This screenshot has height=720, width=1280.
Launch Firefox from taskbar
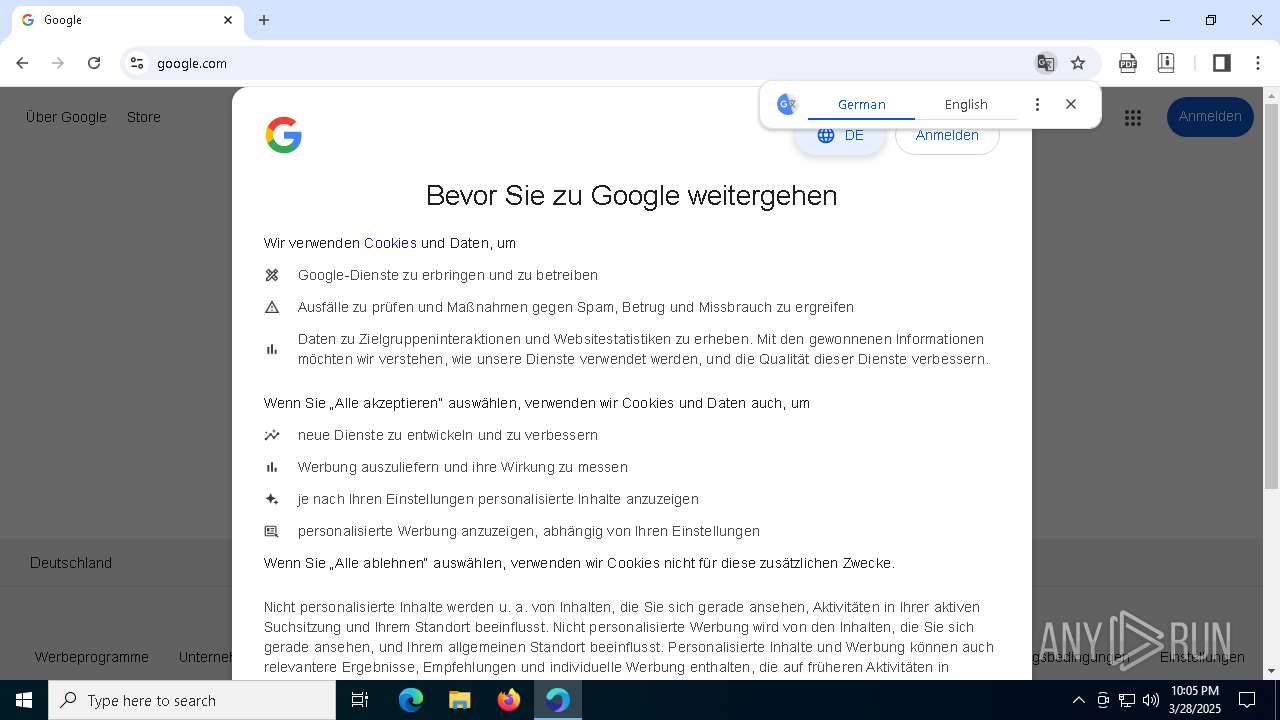tap(509, 700)
